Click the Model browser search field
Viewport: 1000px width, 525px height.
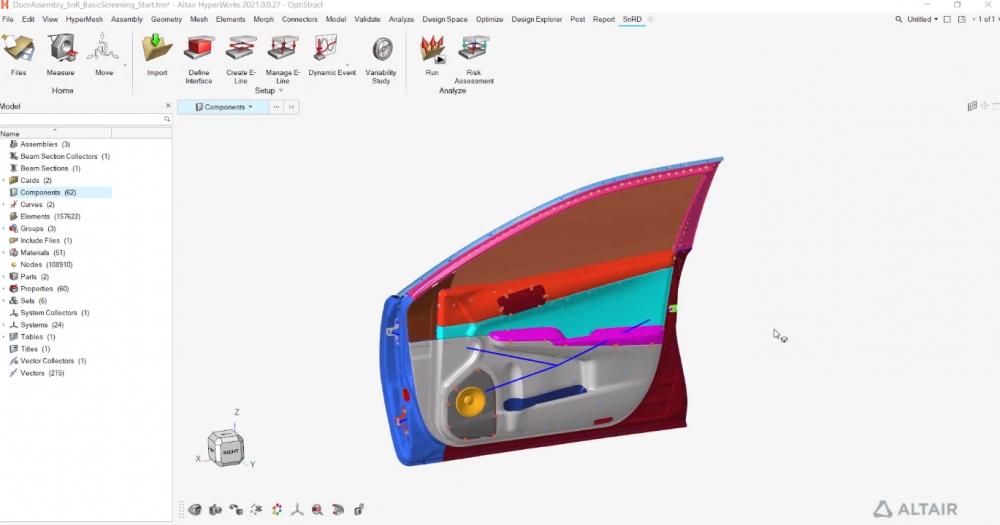click(x=82, y=119)
